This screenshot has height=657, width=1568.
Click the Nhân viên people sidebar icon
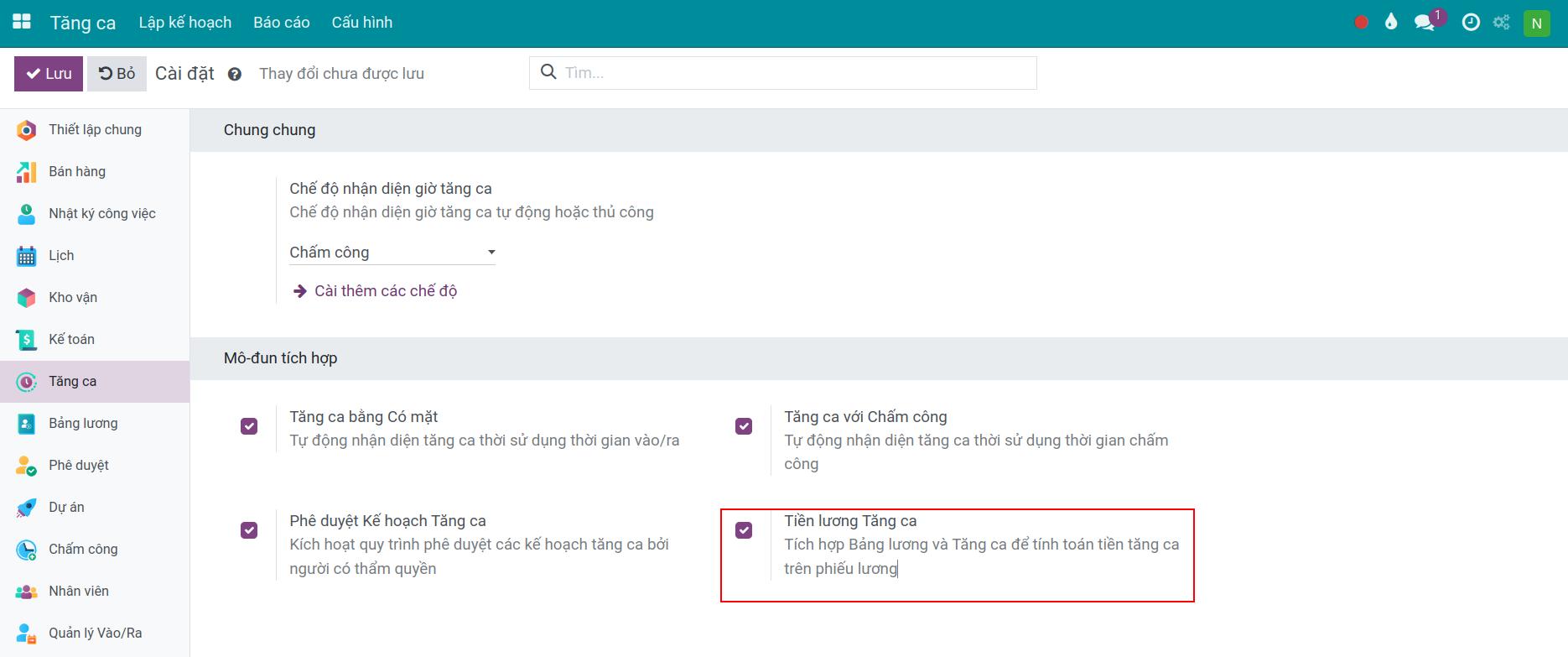(27, 592)
